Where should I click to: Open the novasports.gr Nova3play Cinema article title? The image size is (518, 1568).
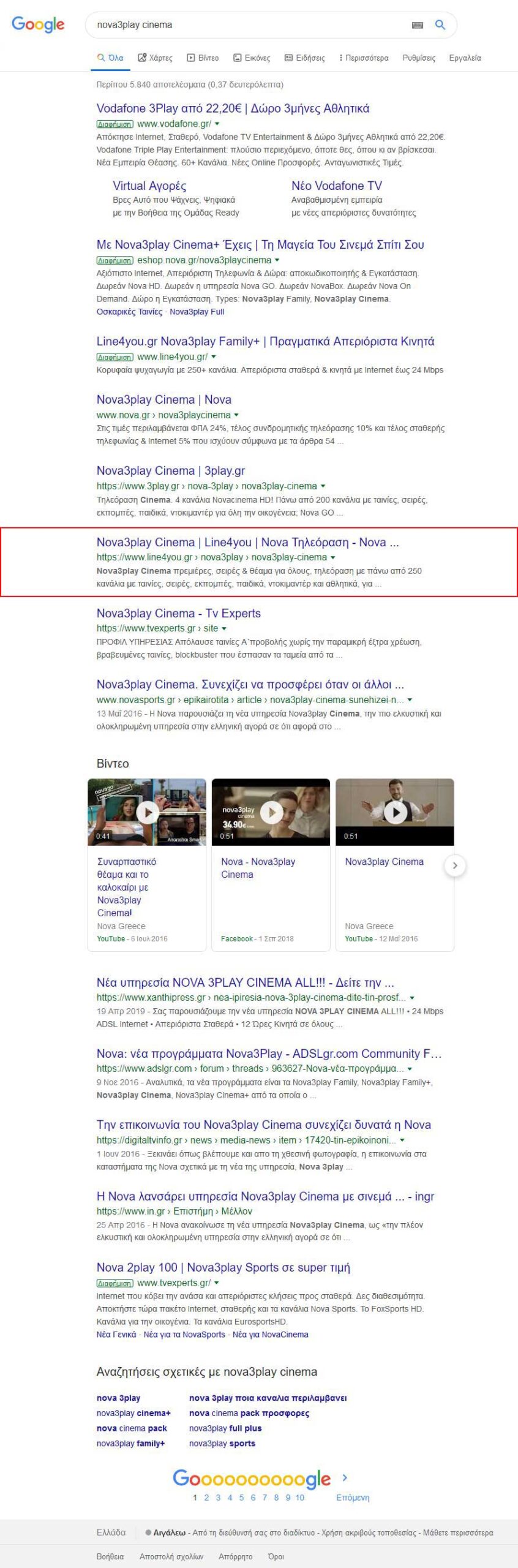pyautogui.click(x=250, y=684)
